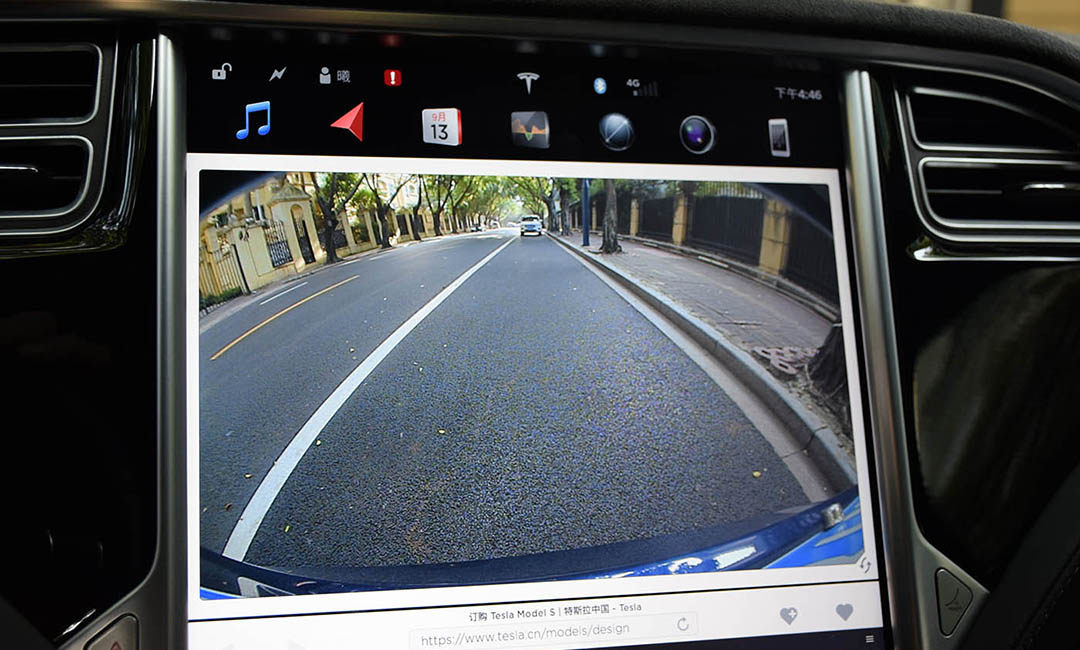Swap panes with the camera view corner arrows
Screen dimensions: 1080x650
pos(864,566)
